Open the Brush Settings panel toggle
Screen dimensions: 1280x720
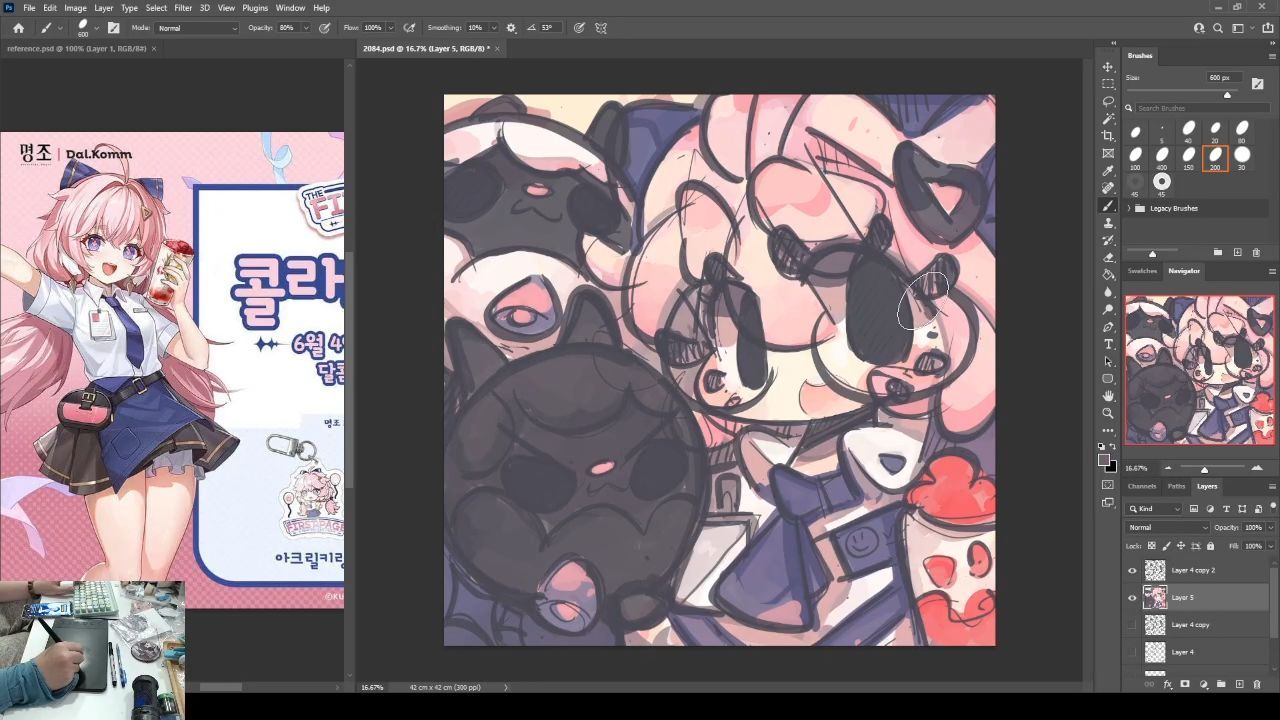(113, 28)
